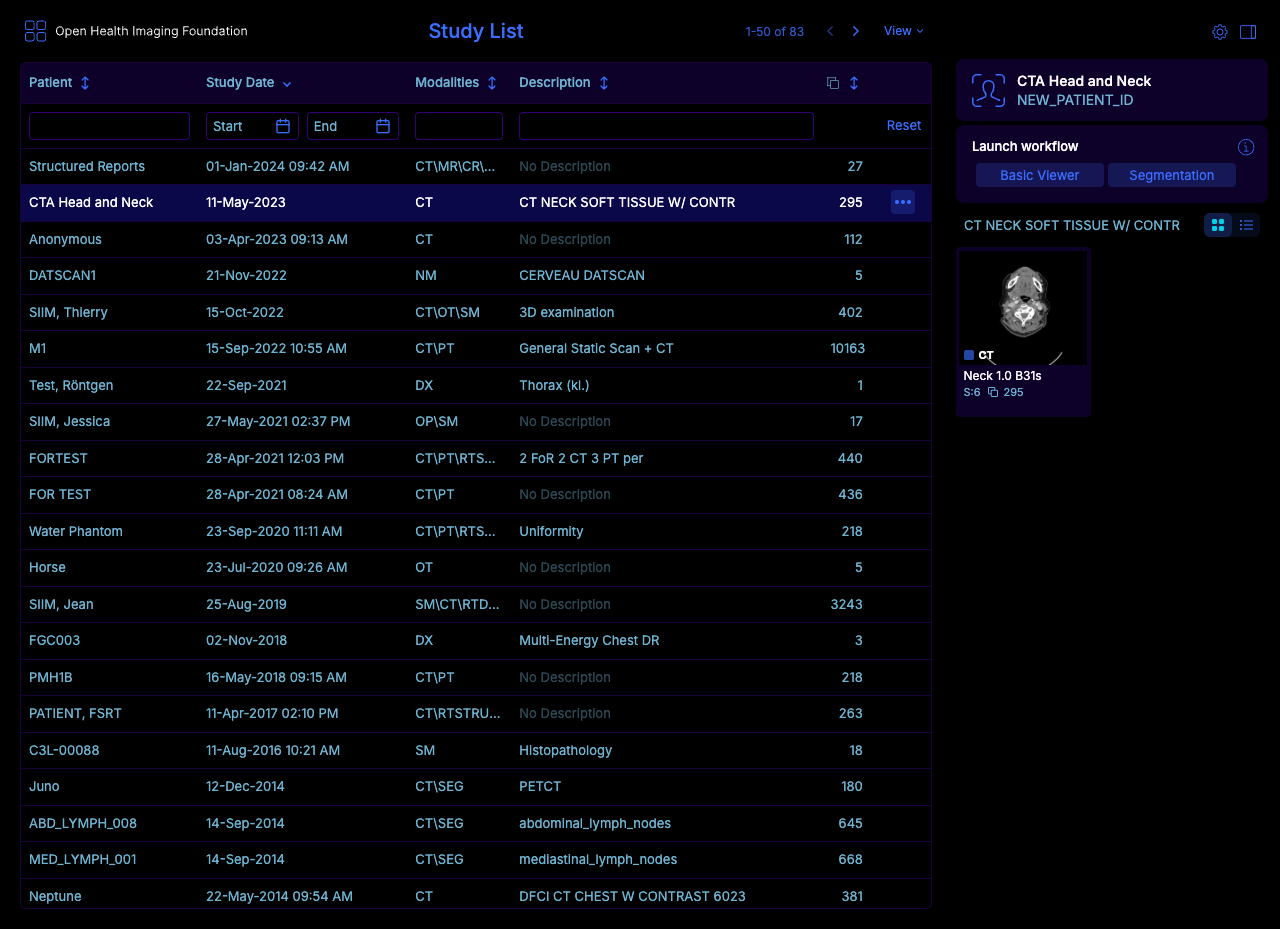Select the FORTEST study row
The height and width of the screenshot is (929, 1280).
(475, 458)
